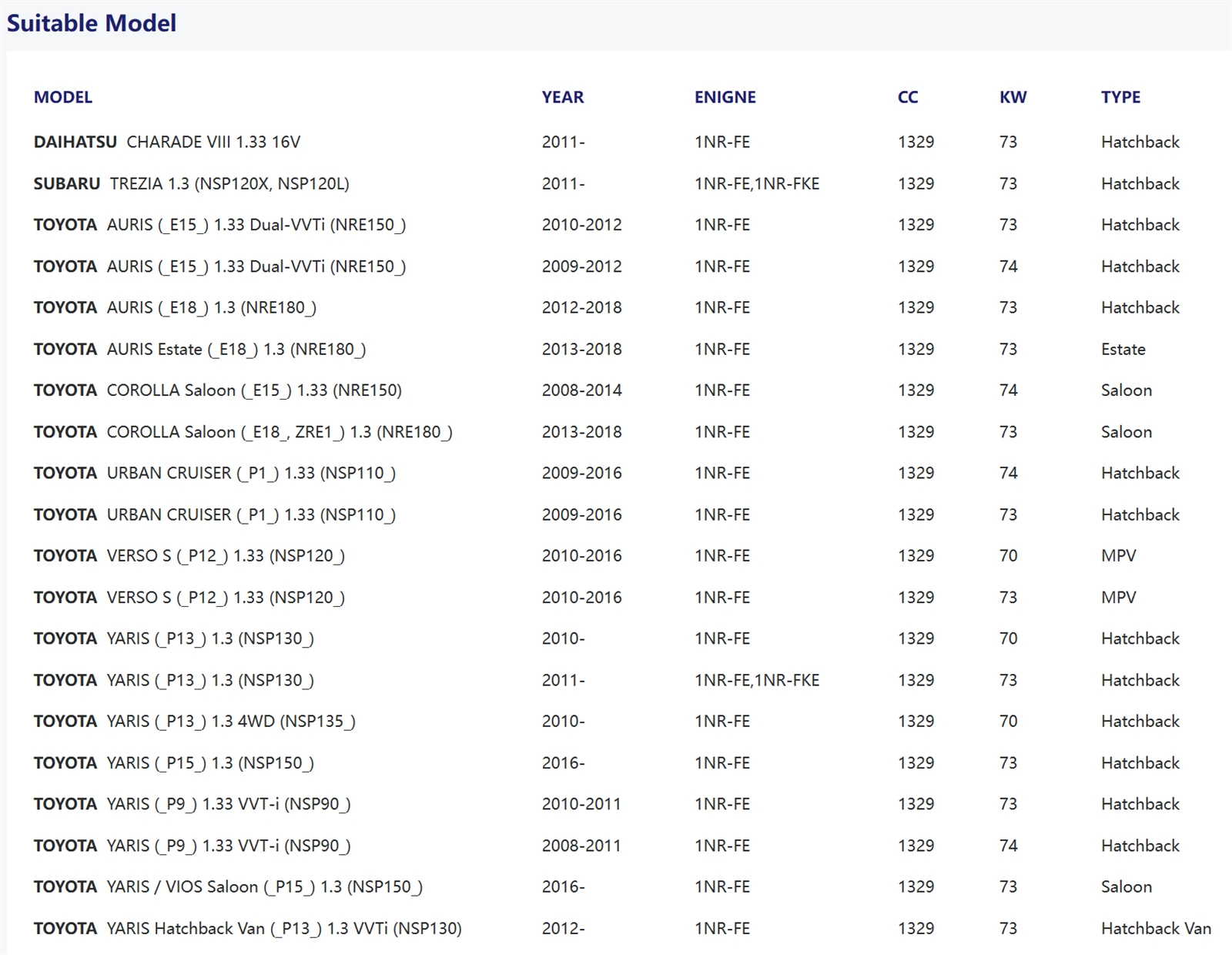
Task: Select 'COROLLA Saloon (_E15_) 1.33 (NRE150)' model cell
Action: pyautogui.click(x=218, y=390)
